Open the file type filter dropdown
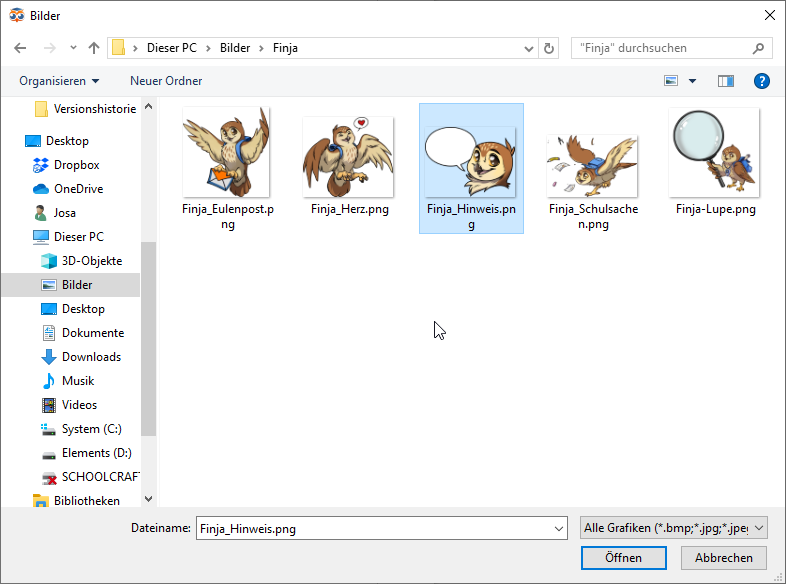Viewport: 786px width, 584px height. tap(673, 528)
